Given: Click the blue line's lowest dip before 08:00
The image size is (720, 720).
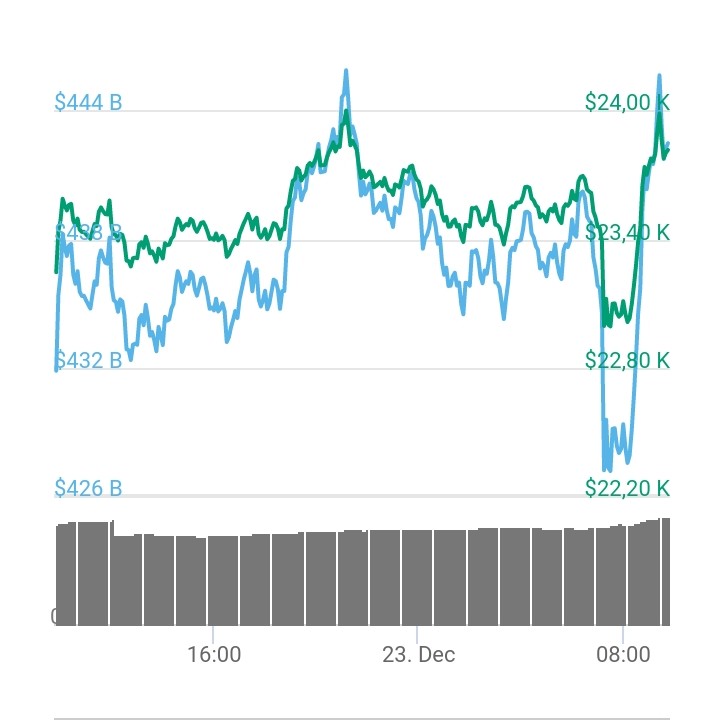Looking at the screenshot, I should (x=606, y=468).
